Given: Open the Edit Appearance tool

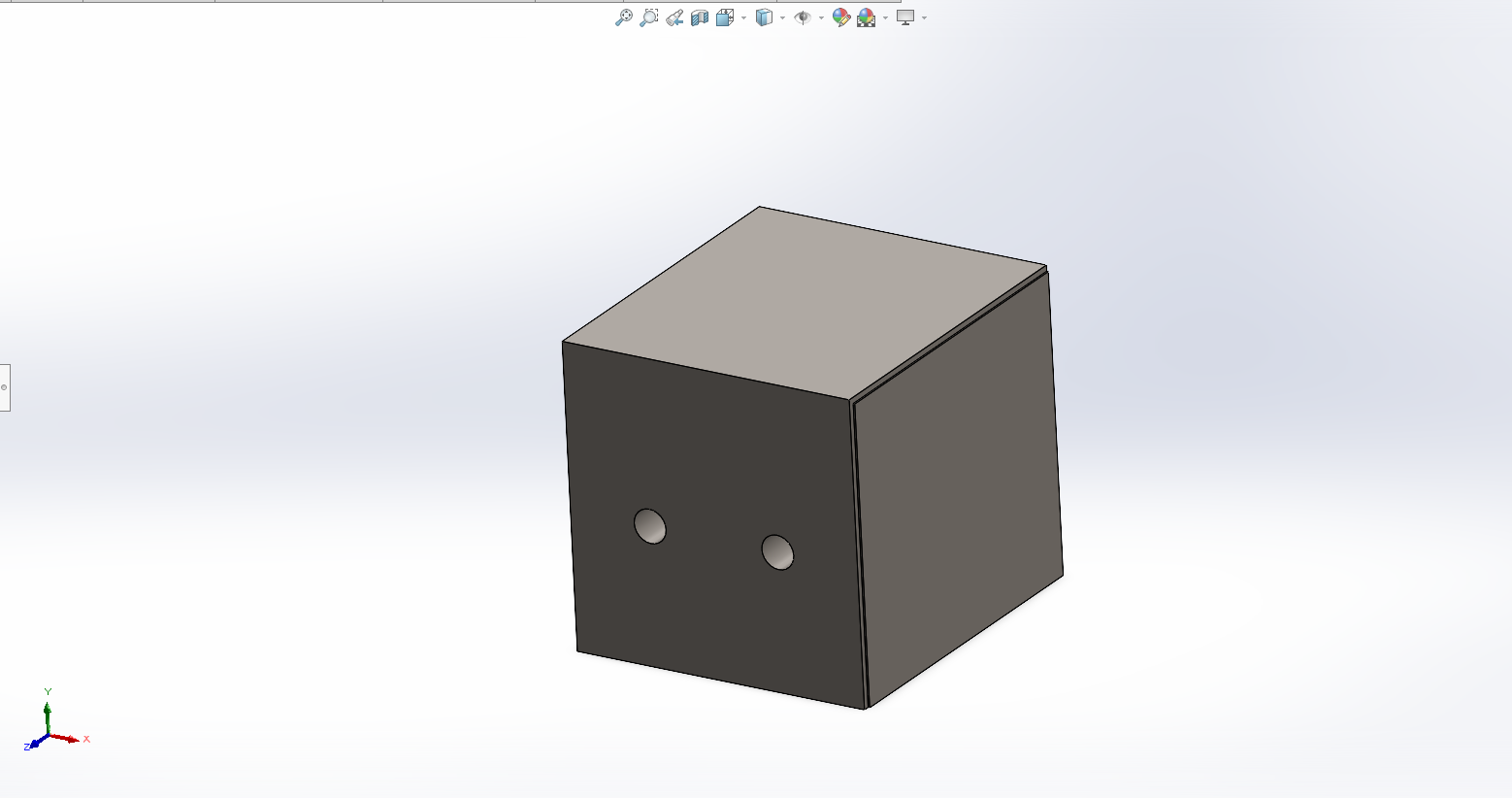Looking at the screenshot, I should [841, 17].
